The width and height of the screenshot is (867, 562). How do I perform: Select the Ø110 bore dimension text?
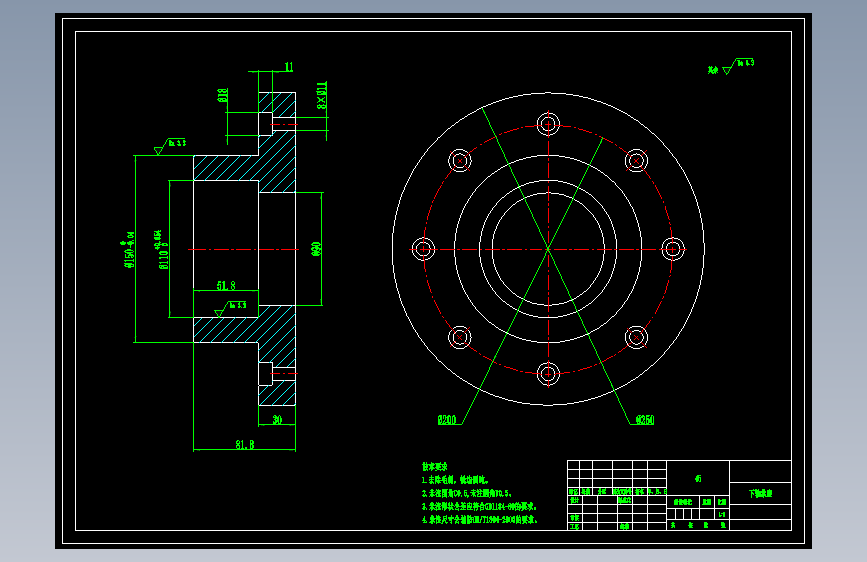point(161,250)
